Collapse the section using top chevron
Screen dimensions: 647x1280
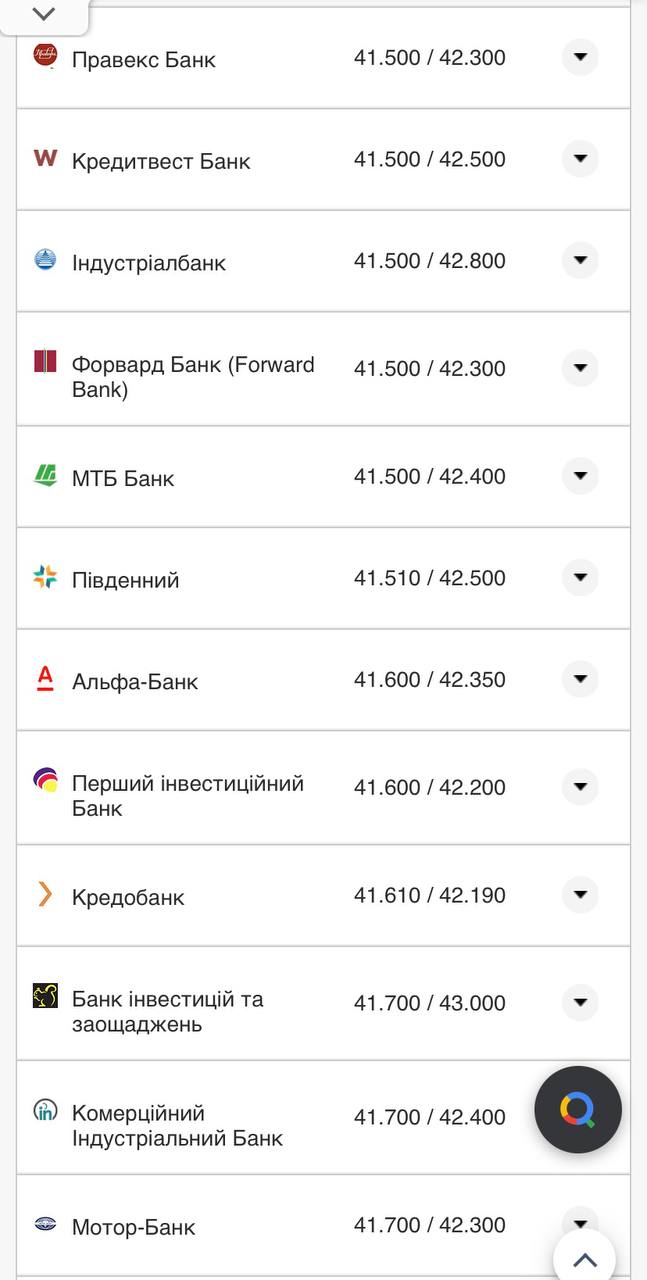click(x=42, y=15)
